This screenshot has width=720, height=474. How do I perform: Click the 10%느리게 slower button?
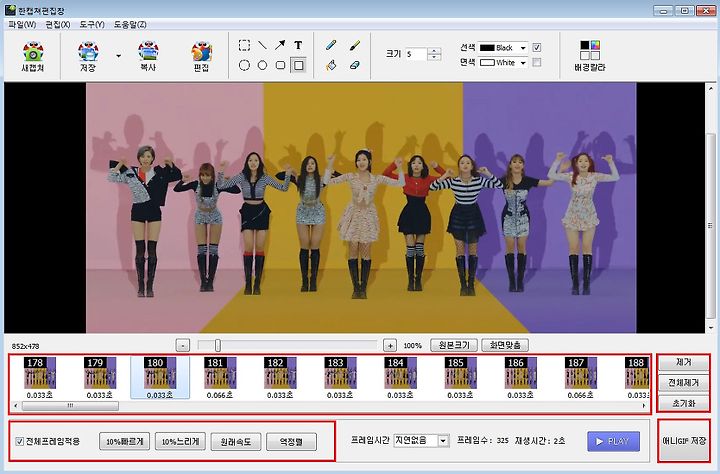(x=180, y=442)
